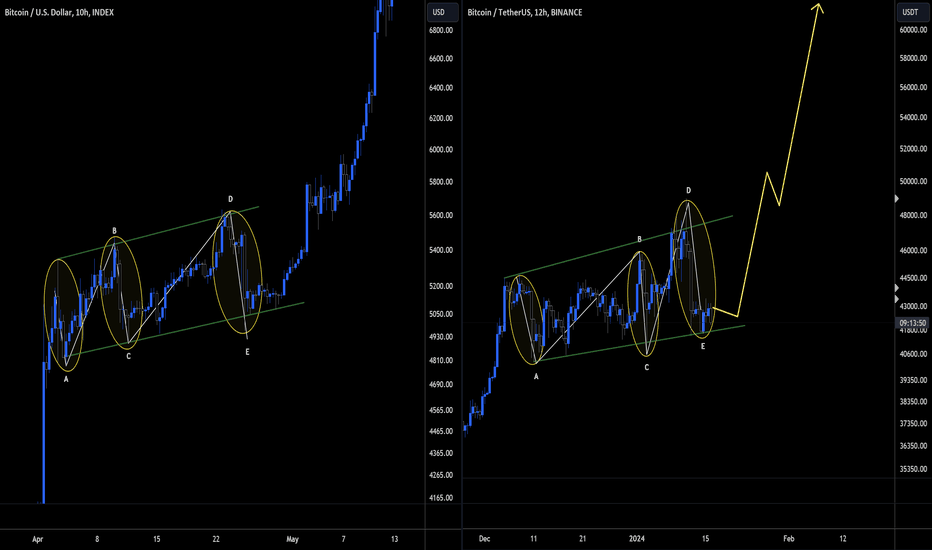Click the 21 date label on right time axis
The image size is (932, 550).
(x=582, y=539)
